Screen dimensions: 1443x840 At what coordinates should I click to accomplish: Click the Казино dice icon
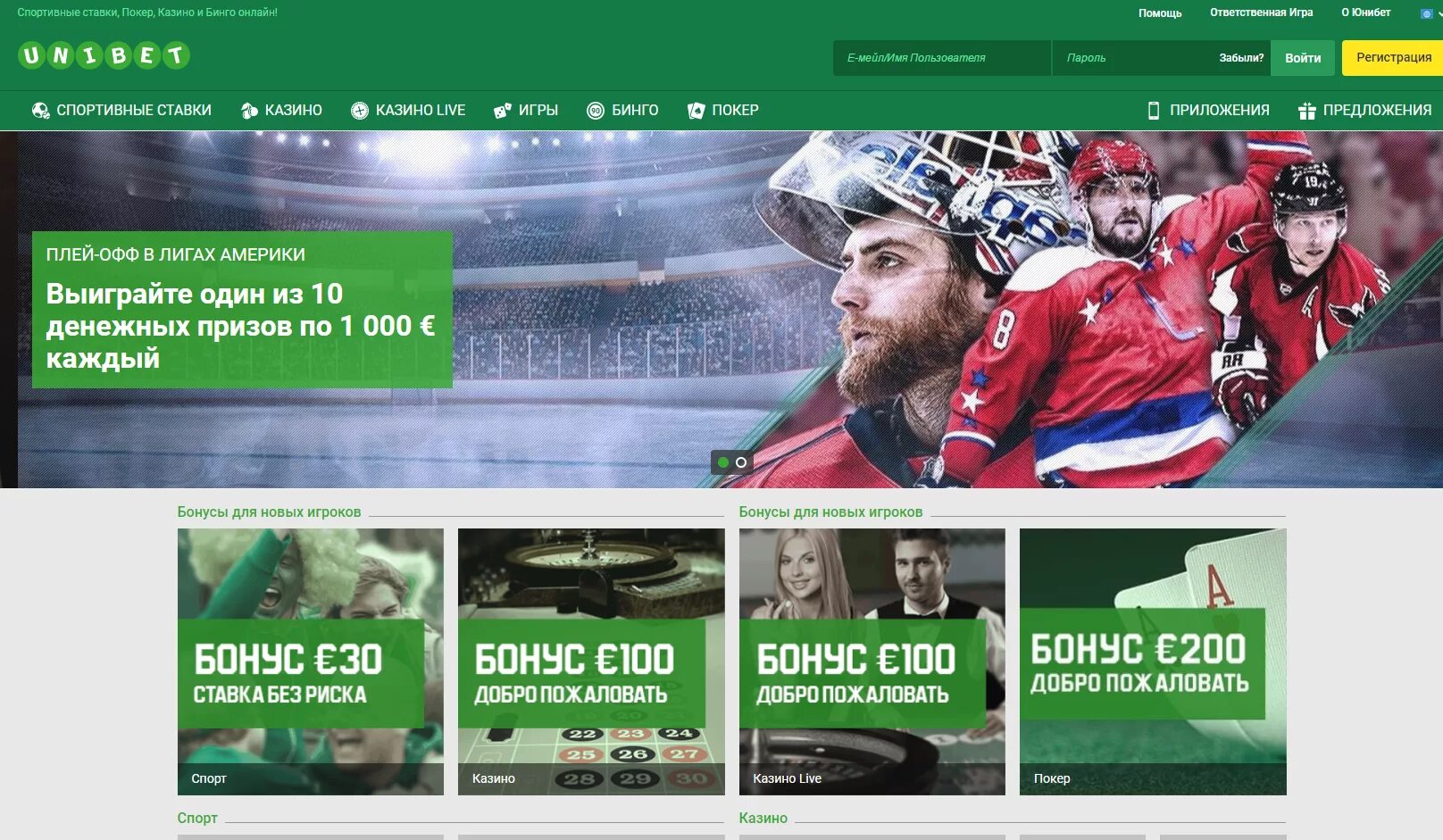click(x=249, y=111)
